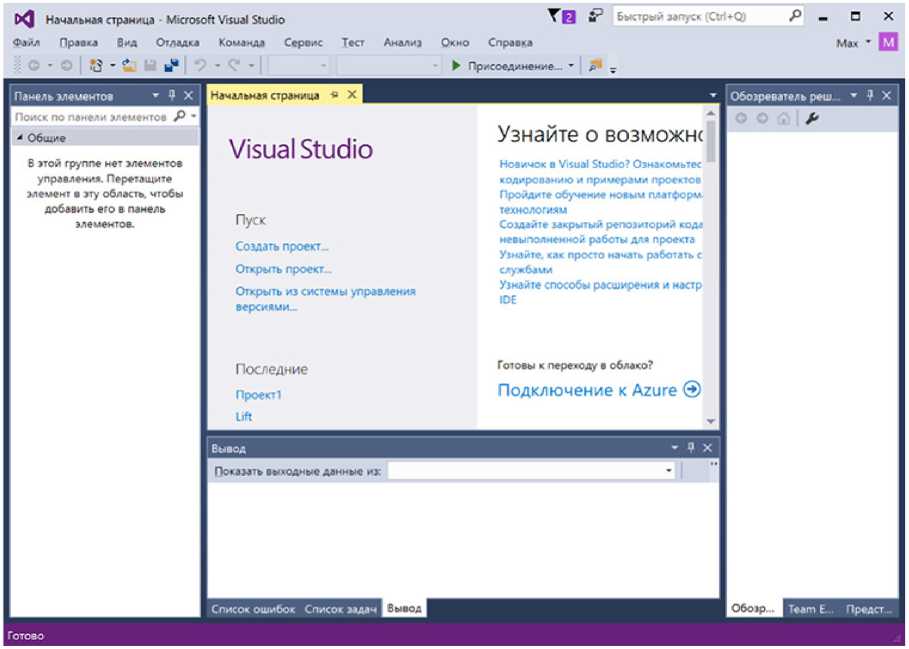Screen dimensions: 909x649
Task: Open recent project Проект1
Action: [258, 395]
